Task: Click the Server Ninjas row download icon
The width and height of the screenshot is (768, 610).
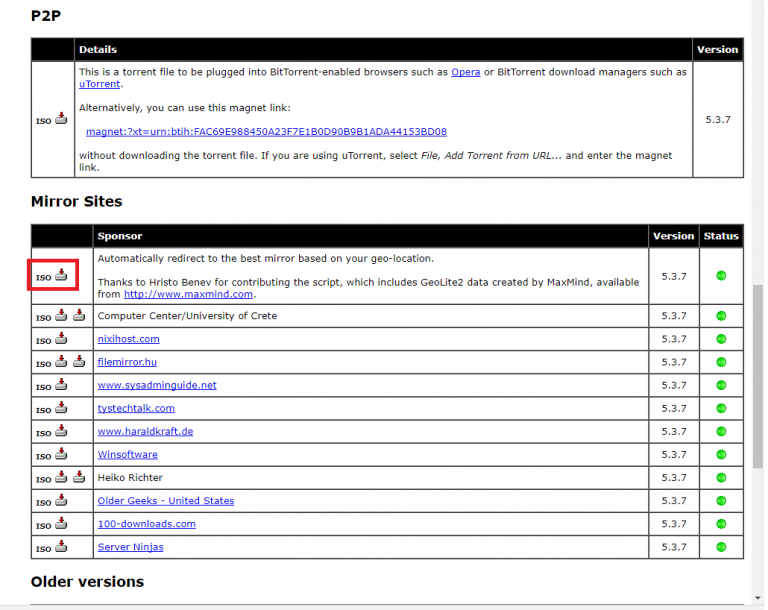Action: (61, 547)
